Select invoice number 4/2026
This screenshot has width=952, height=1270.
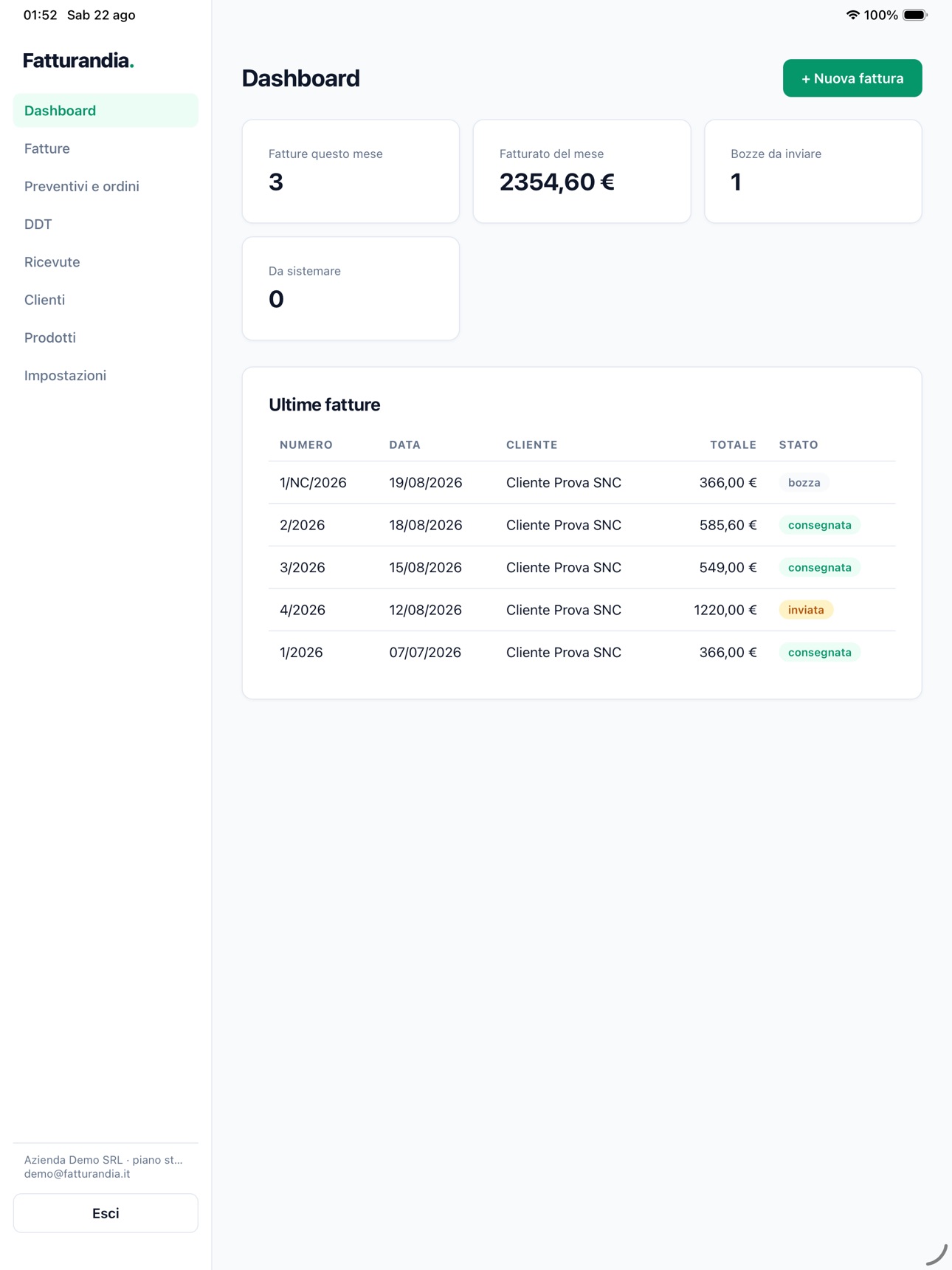(302, 610)
